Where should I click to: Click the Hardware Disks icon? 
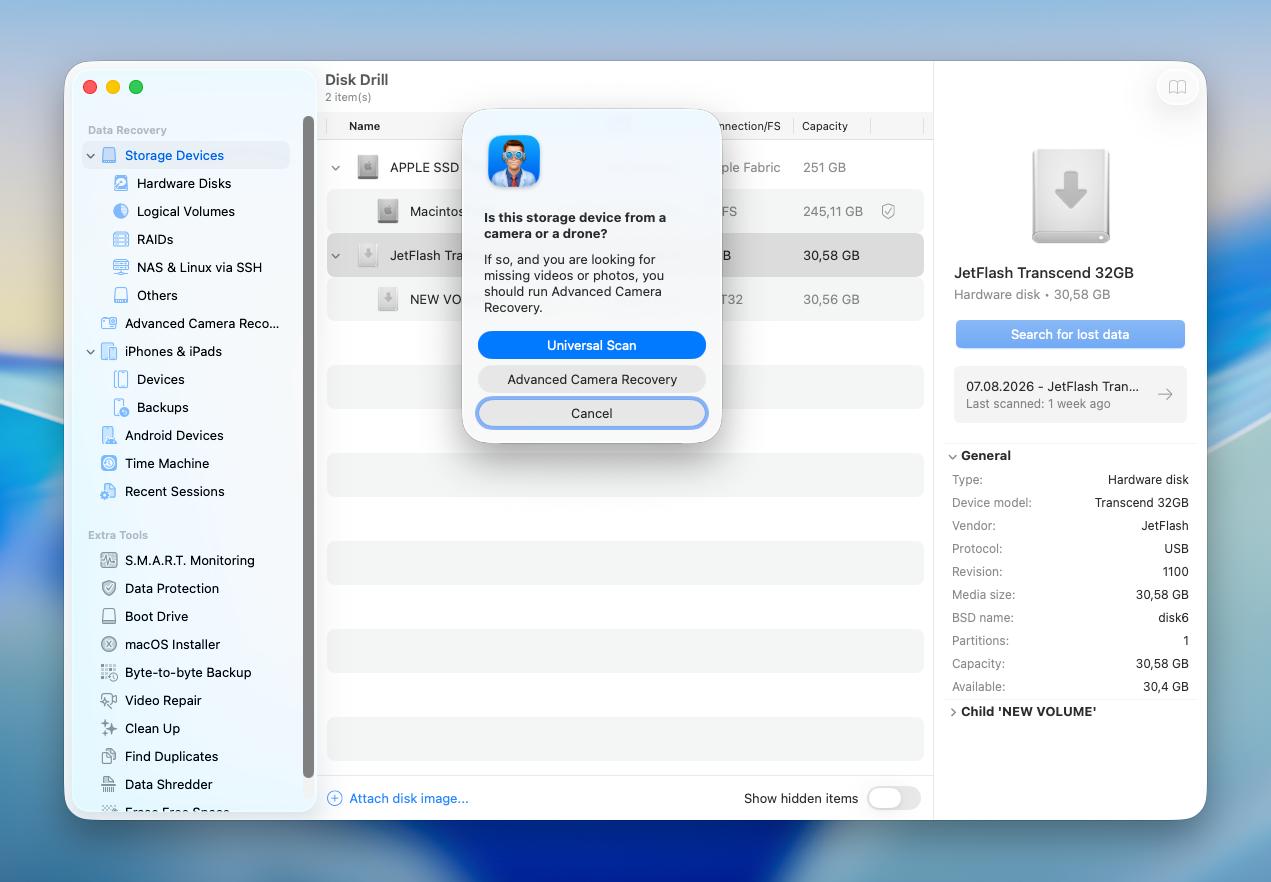pyautogui.click(x=121, y=183)
